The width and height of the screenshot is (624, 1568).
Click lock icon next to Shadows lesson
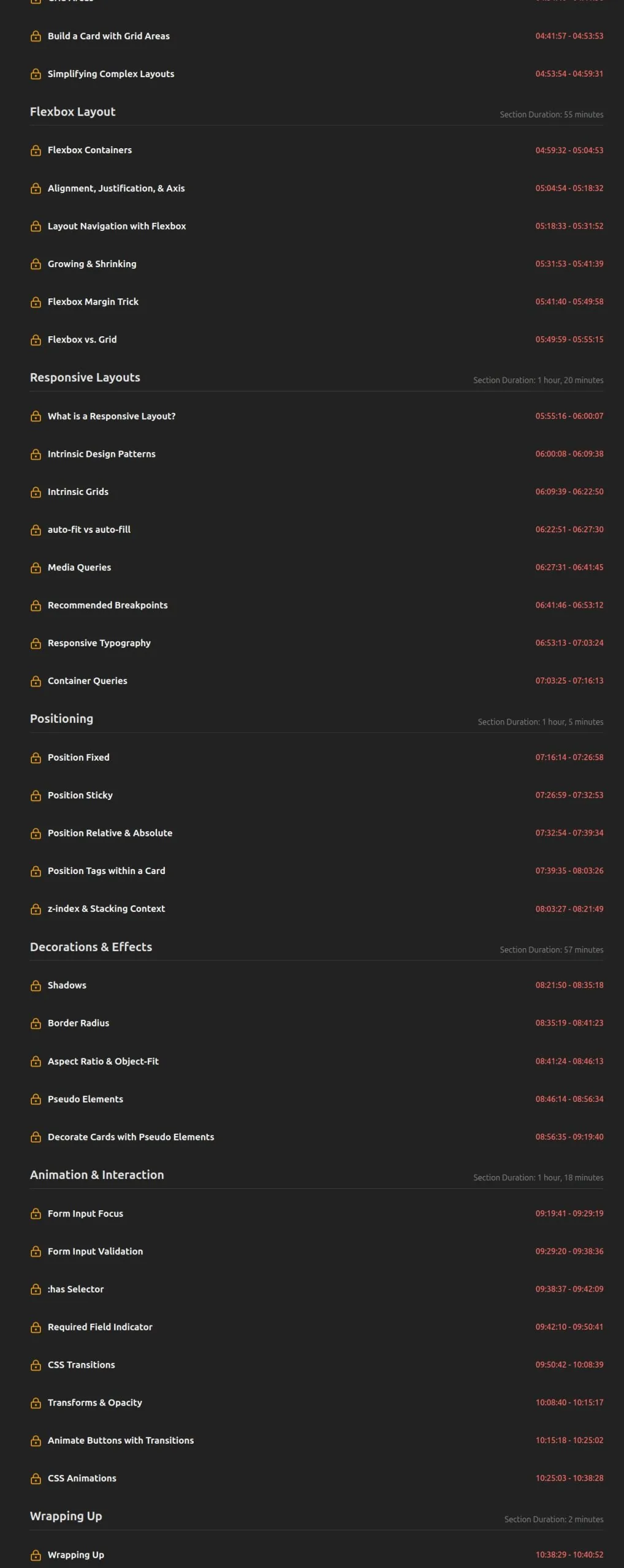point(36,985)
